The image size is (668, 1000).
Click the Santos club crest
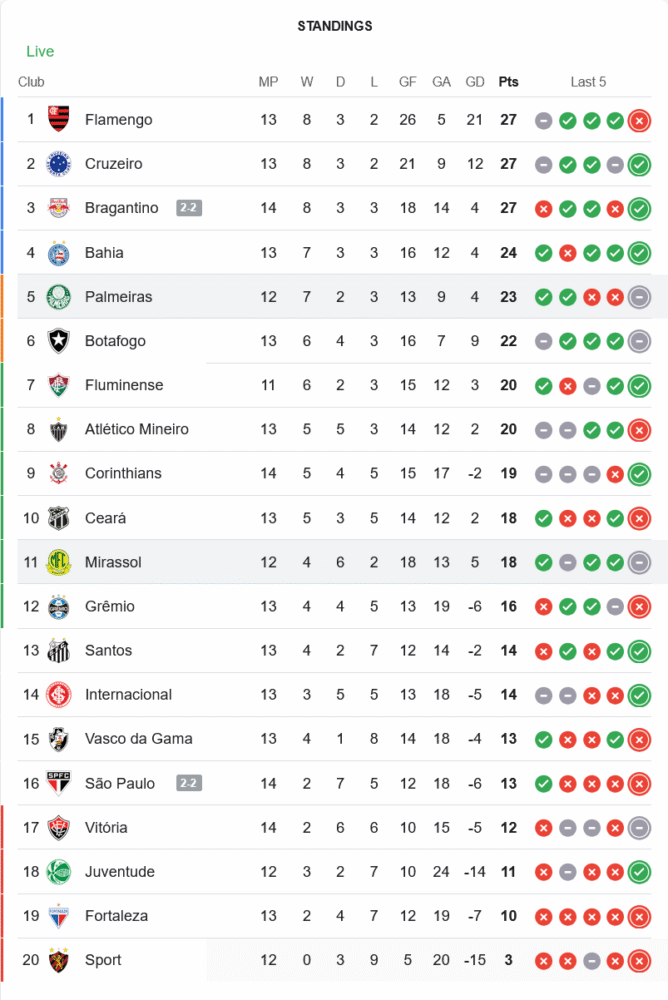pyautogui.click(x=59, y=651)
